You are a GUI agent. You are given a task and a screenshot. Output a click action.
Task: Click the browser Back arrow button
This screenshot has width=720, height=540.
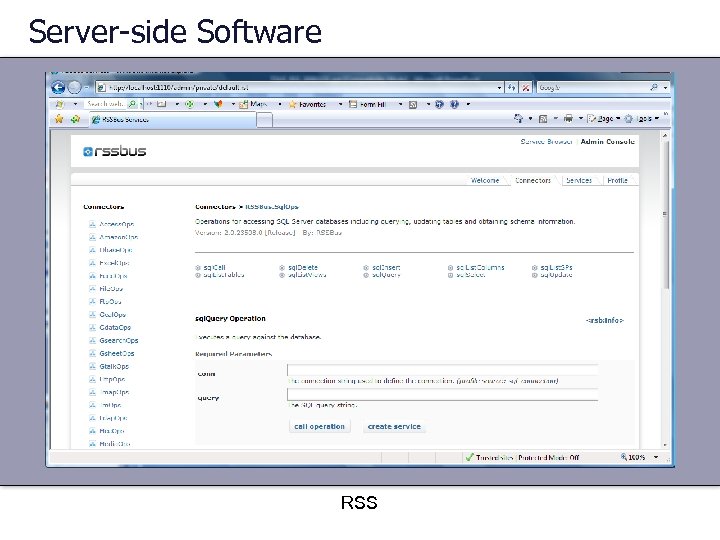point(58,87)
